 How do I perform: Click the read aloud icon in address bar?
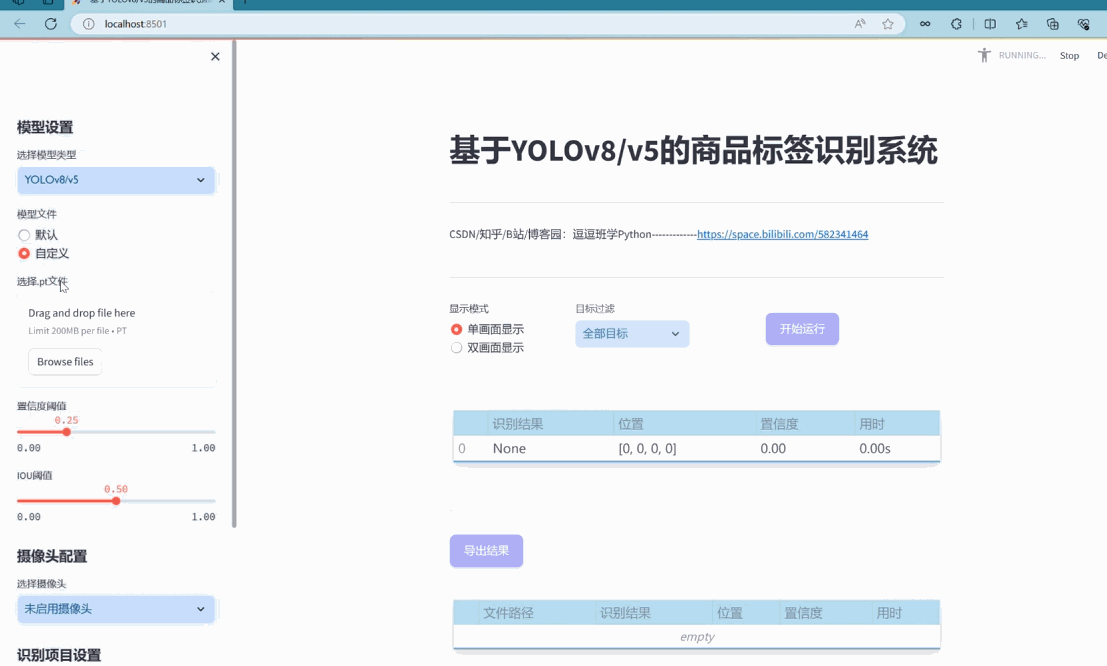859,24
